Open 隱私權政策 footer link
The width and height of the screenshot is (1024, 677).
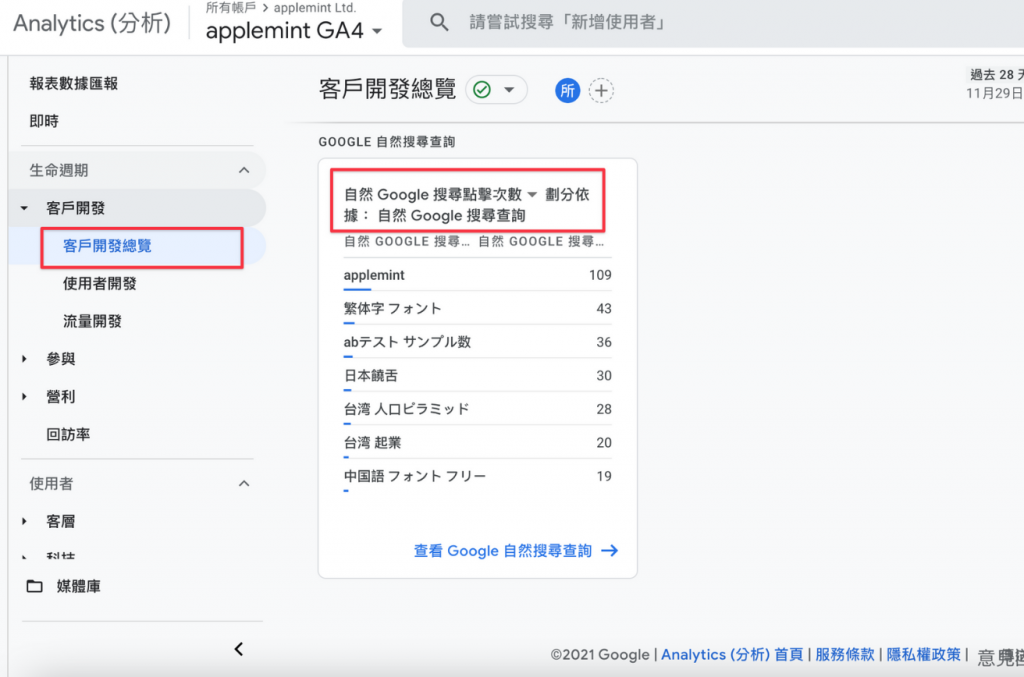(x=923, y=654)
